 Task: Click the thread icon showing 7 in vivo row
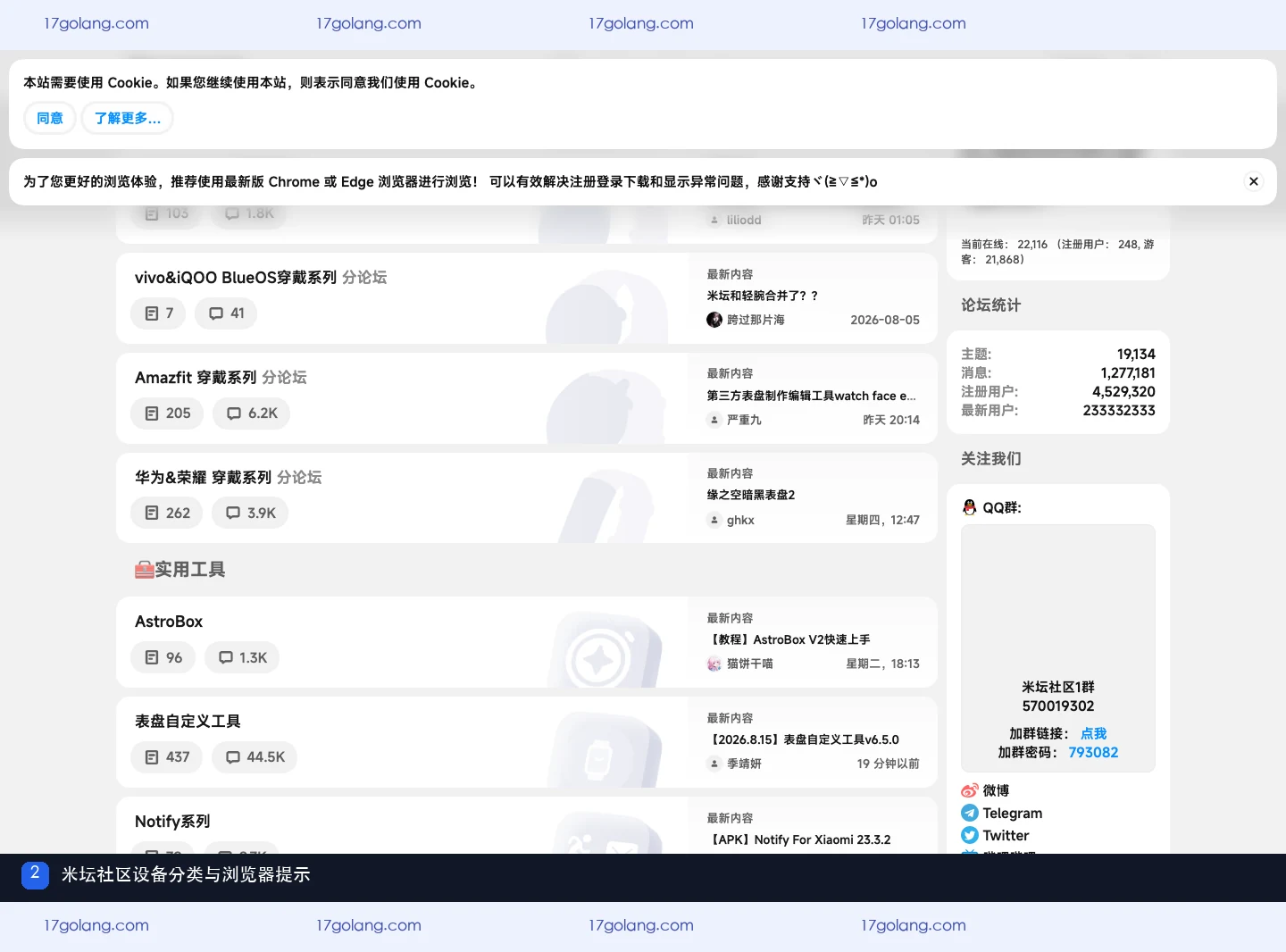click(x=152, y=313)
